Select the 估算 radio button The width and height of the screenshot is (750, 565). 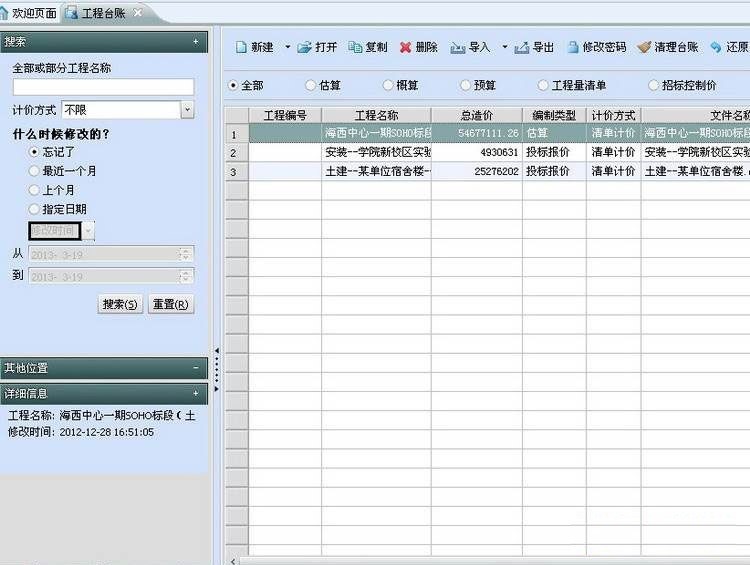310,86
